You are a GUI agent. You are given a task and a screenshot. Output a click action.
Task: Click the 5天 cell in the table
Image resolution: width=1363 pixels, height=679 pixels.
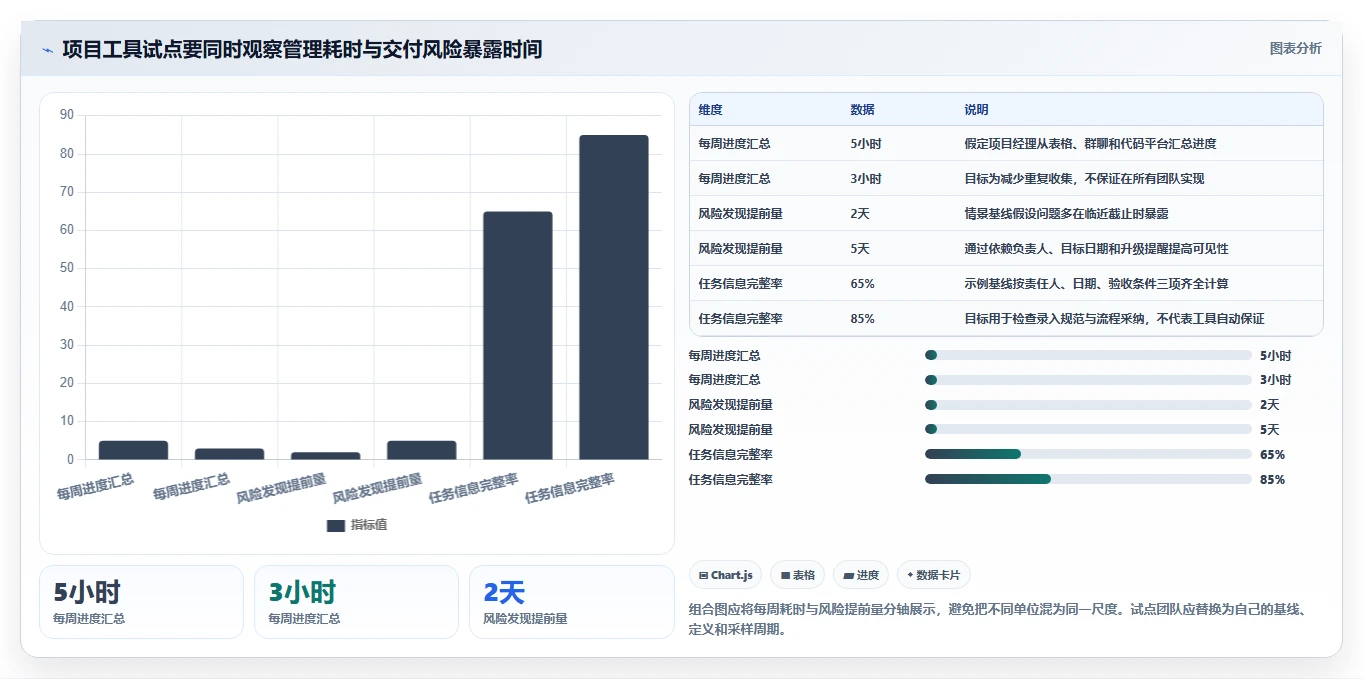860,249
